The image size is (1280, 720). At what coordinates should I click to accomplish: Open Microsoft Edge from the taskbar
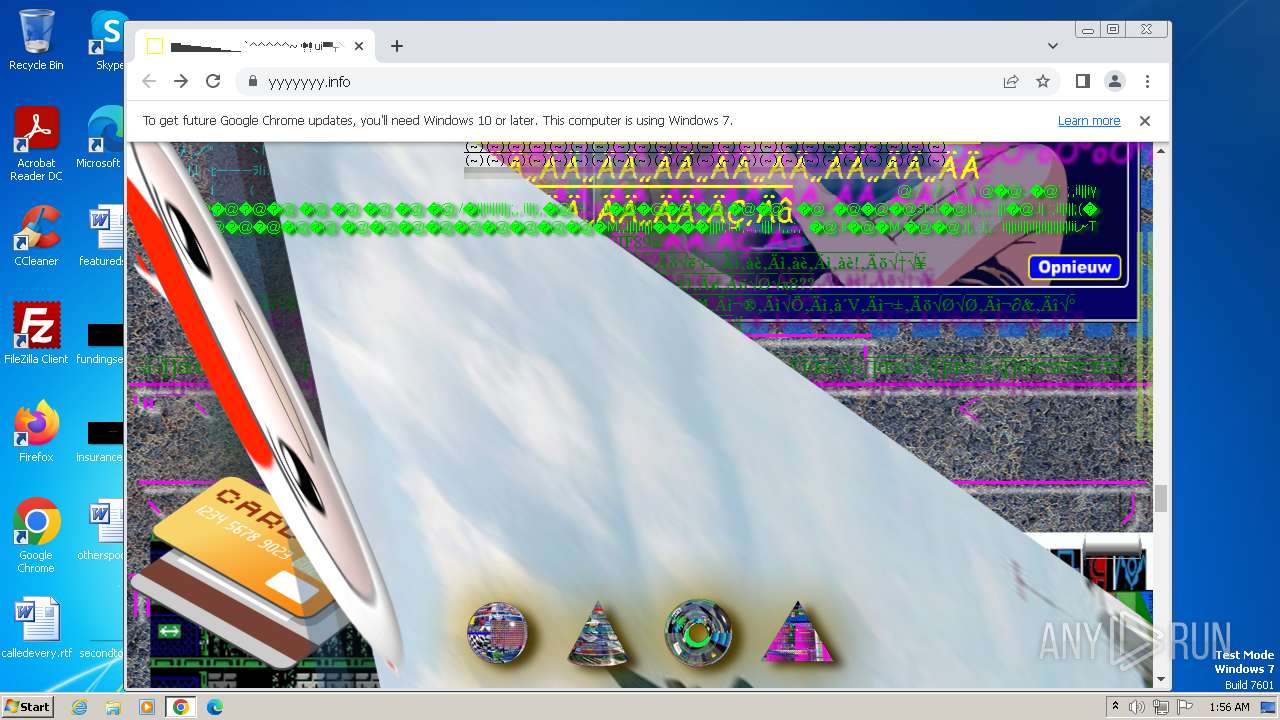coord(214,707)
